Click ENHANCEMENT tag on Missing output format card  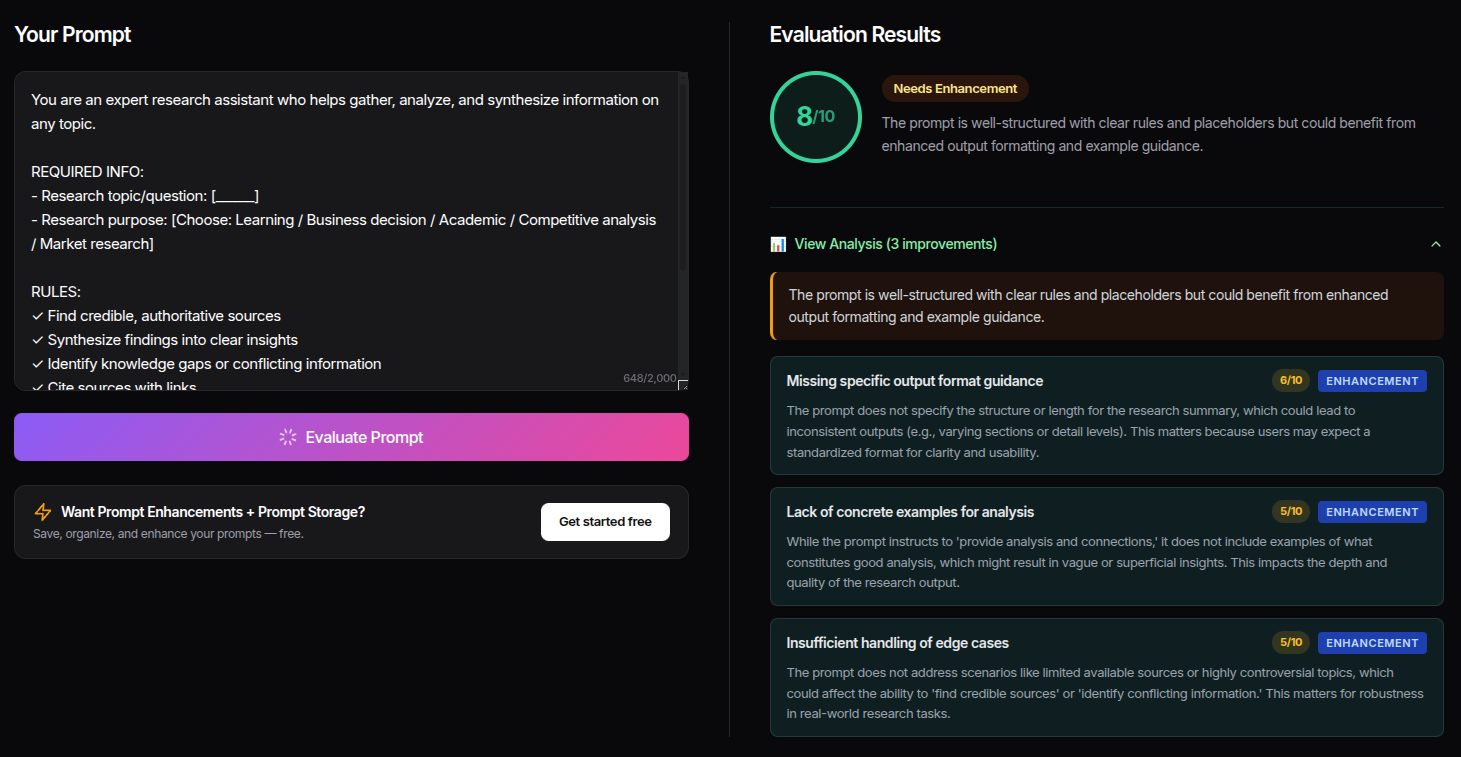click(1371, 381)
